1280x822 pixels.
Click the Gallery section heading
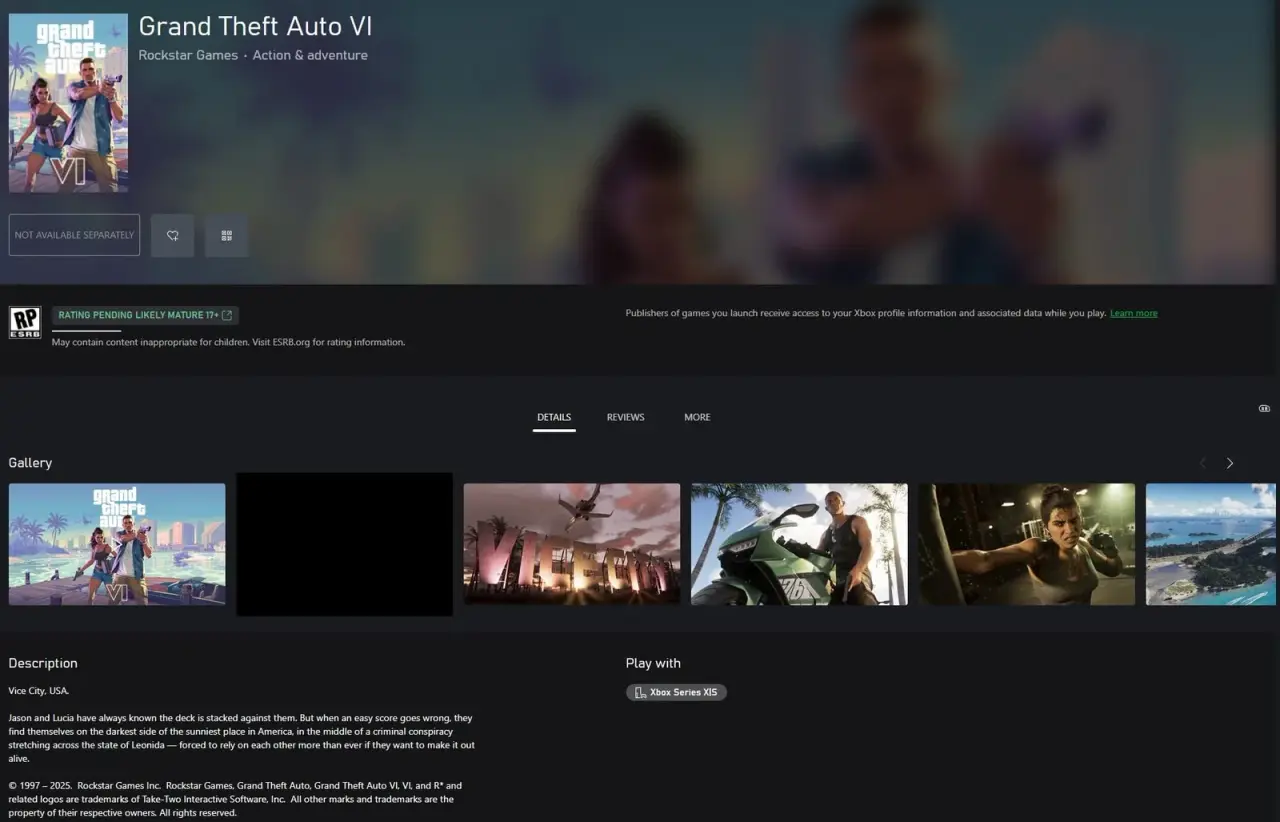point(30,463)
